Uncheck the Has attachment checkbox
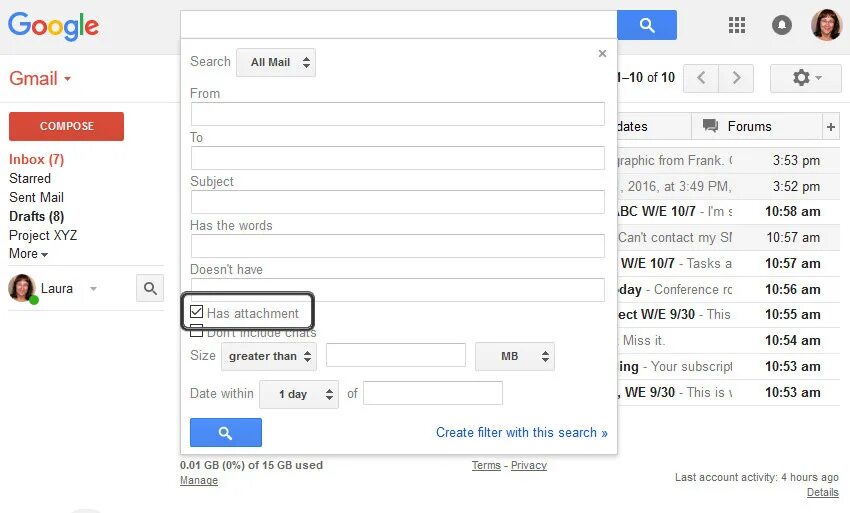The height and width of the screenshot is (513, 850). pos(197,312)
